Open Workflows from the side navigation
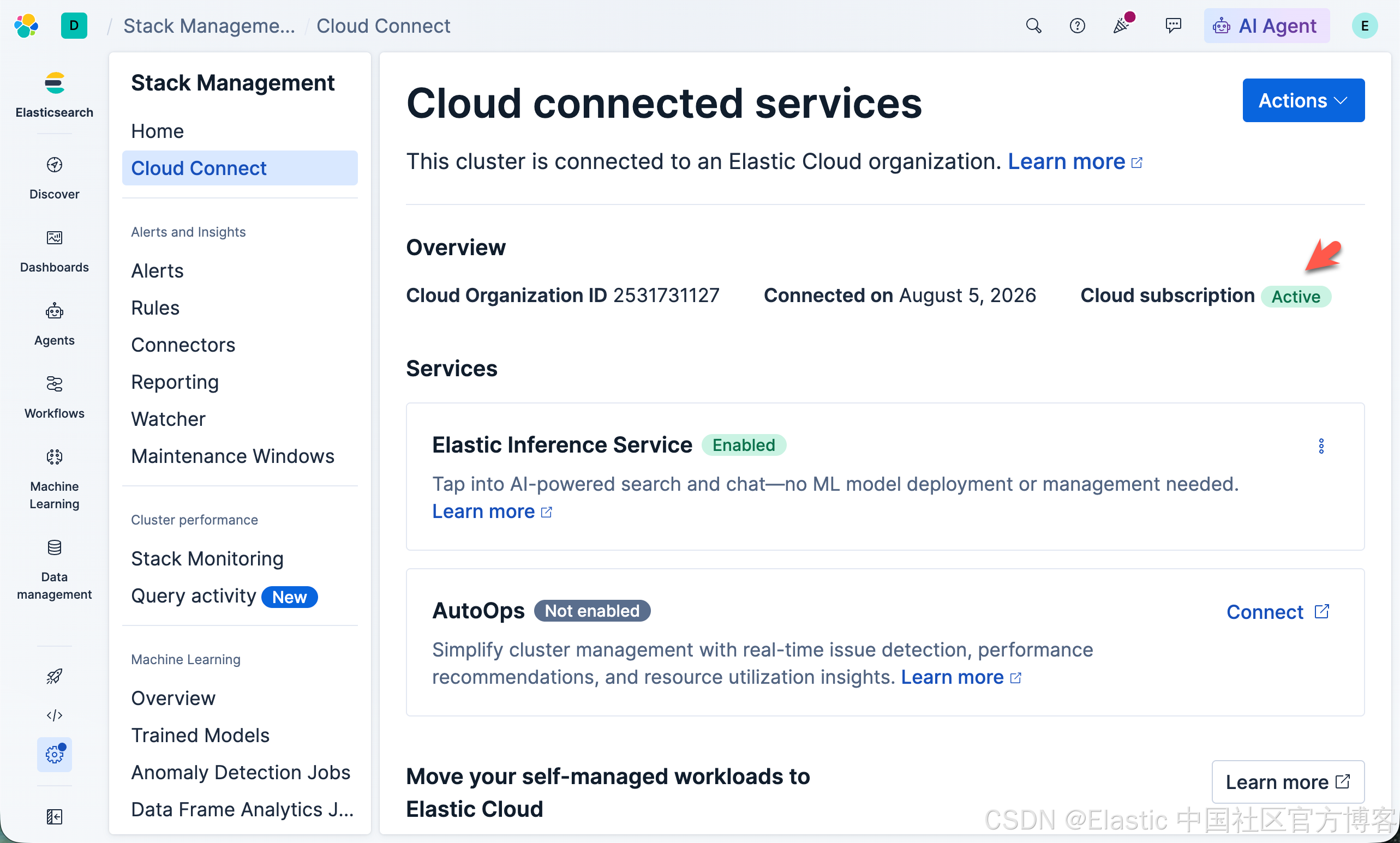The width and height of the screenshot is (1400, 843). click(55, 398)
